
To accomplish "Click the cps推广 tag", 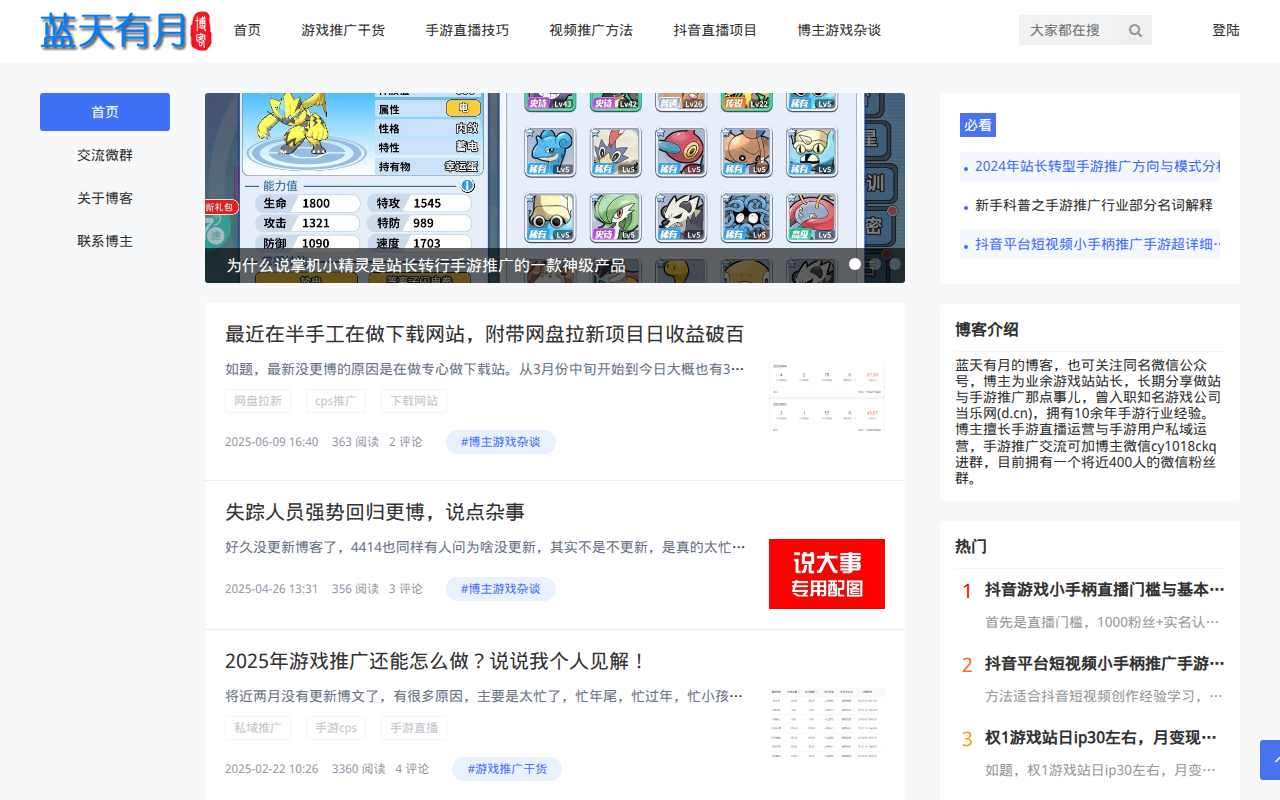I will (x=336, y=401).
